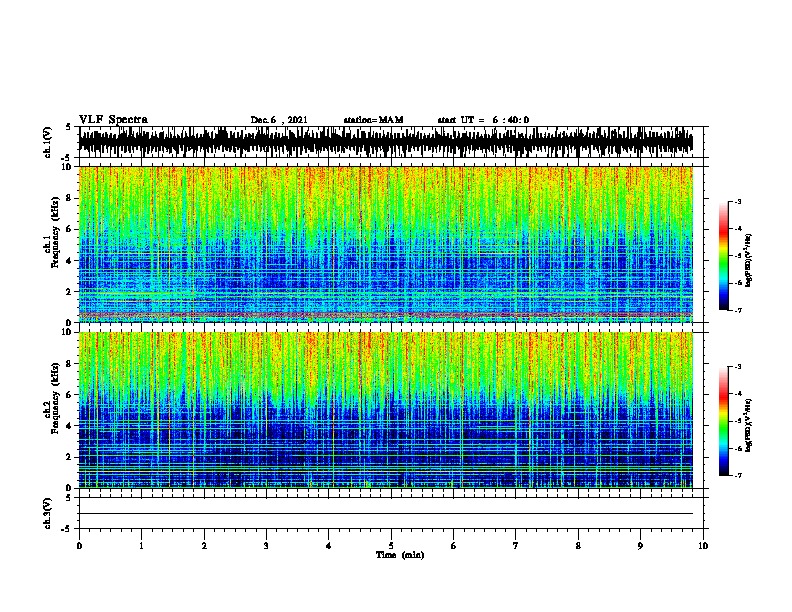
Task: Click the "VLF Spectra" plot title
Action: pos(113,120)
